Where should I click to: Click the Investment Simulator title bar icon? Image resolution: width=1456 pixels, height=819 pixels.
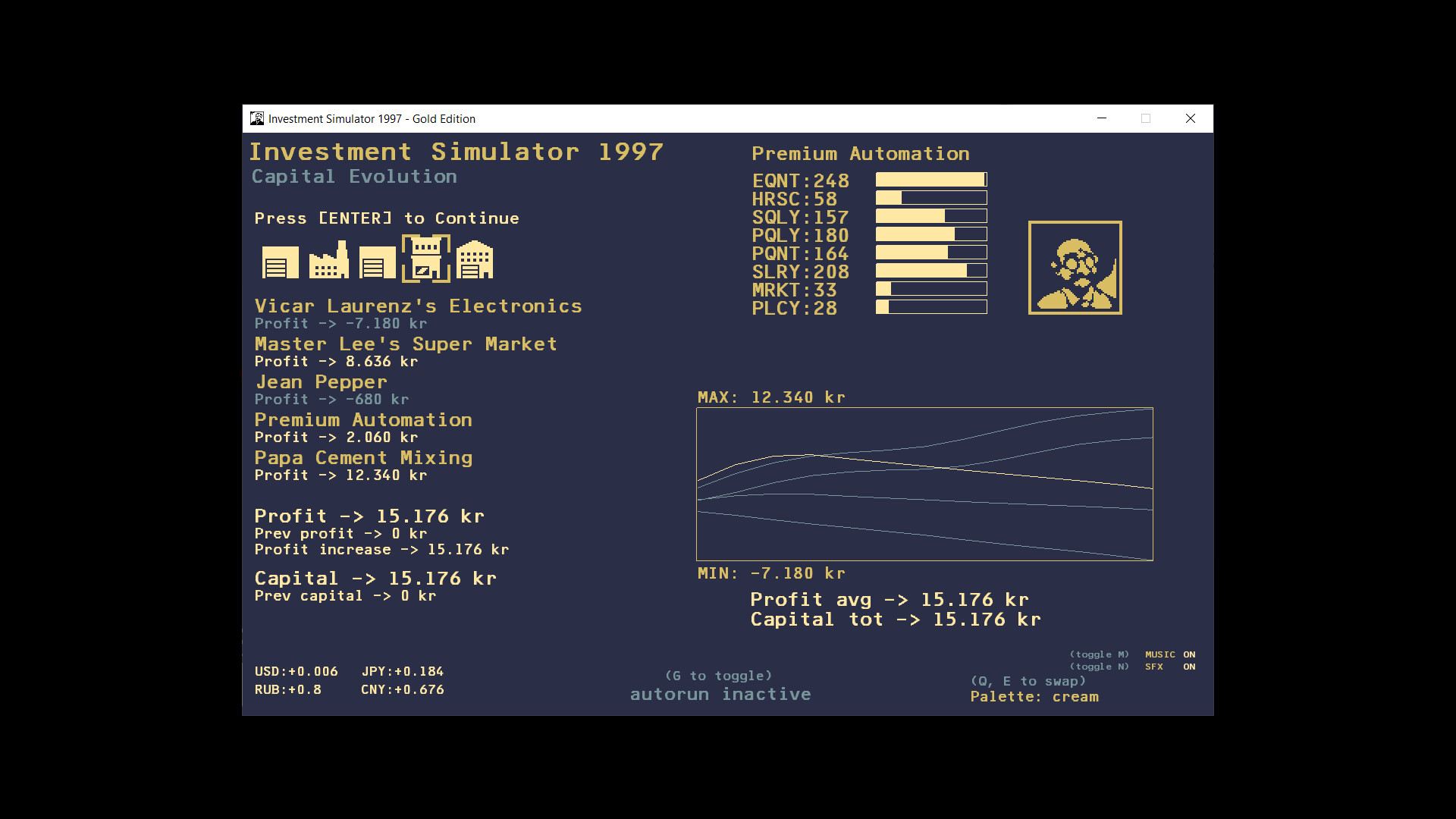[x=257, y=118]
